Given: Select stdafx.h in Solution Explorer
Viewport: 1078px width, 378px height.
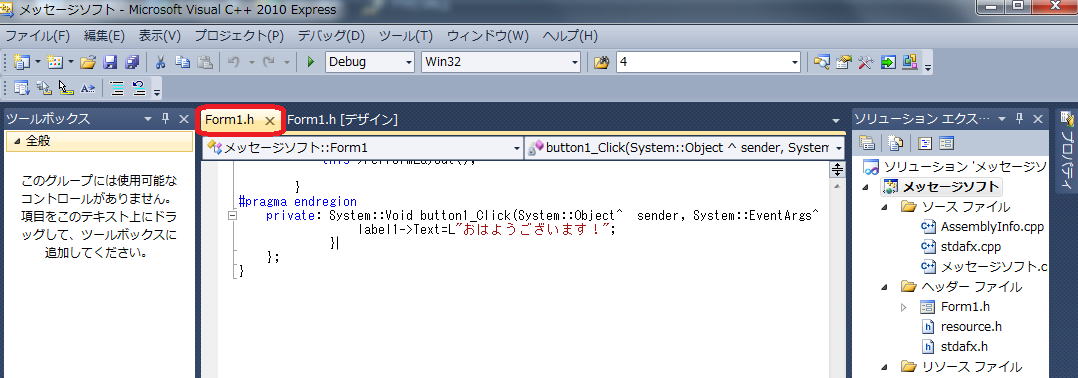Looking at the screenshot, I should pyautogui.click(x=964, y=346).
